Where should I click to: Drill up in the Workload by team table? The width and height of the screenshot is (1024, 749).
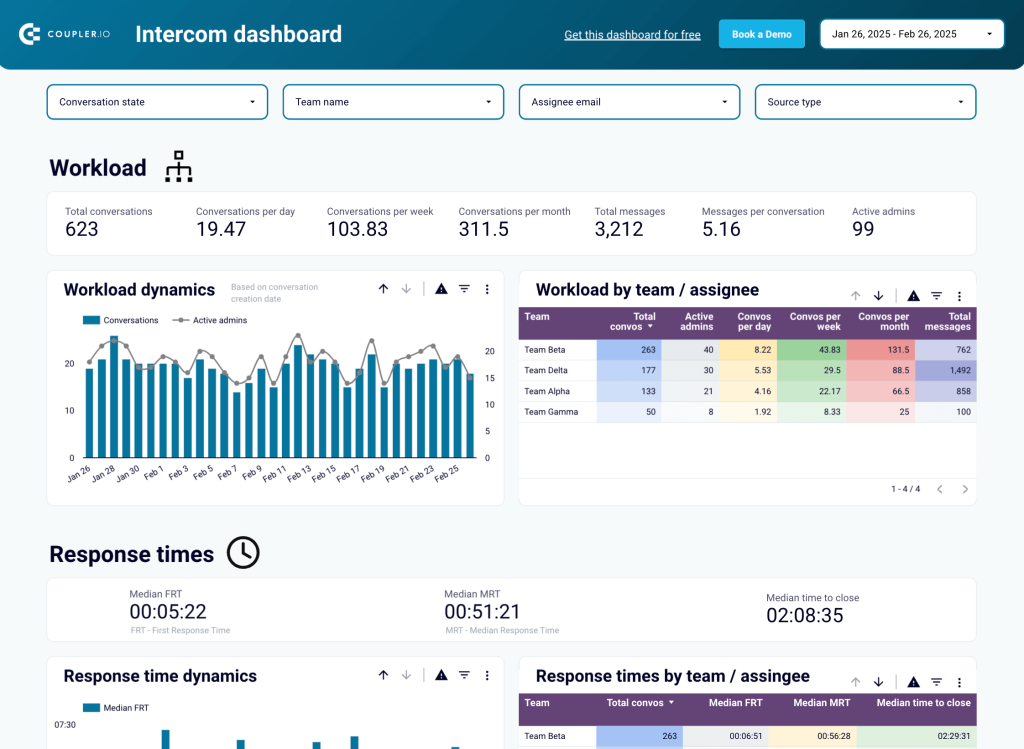click(856, 296)
